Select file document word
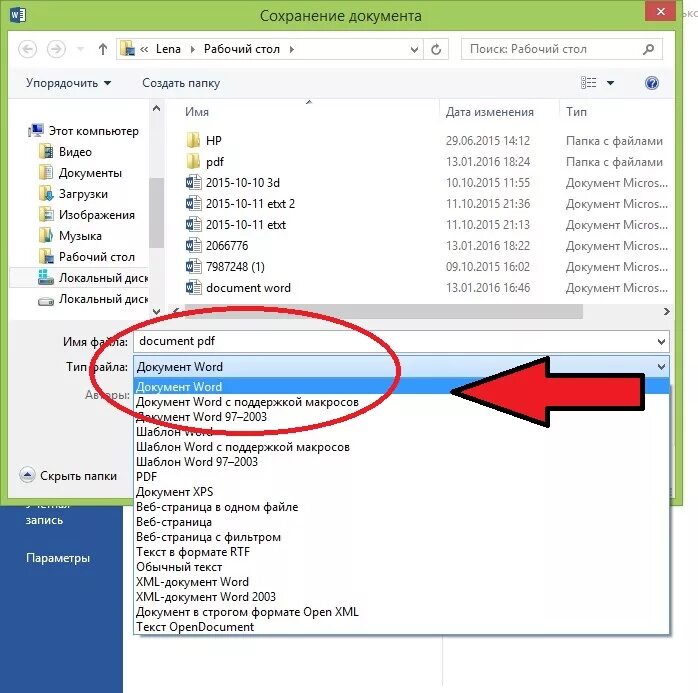698x693 pixels. (238, 288)
